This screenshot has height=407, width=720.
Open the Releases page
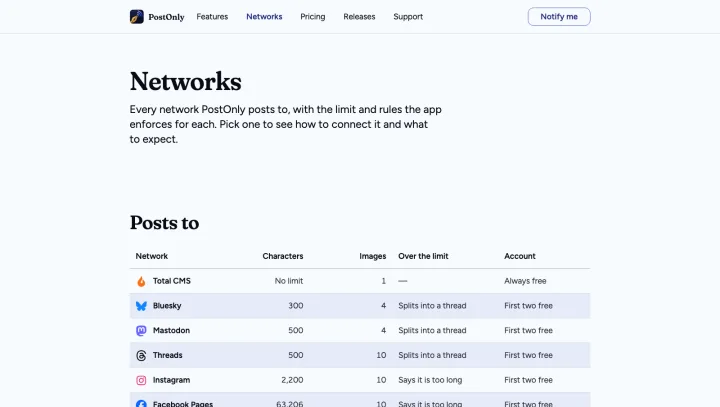click(x=359, y=17)
